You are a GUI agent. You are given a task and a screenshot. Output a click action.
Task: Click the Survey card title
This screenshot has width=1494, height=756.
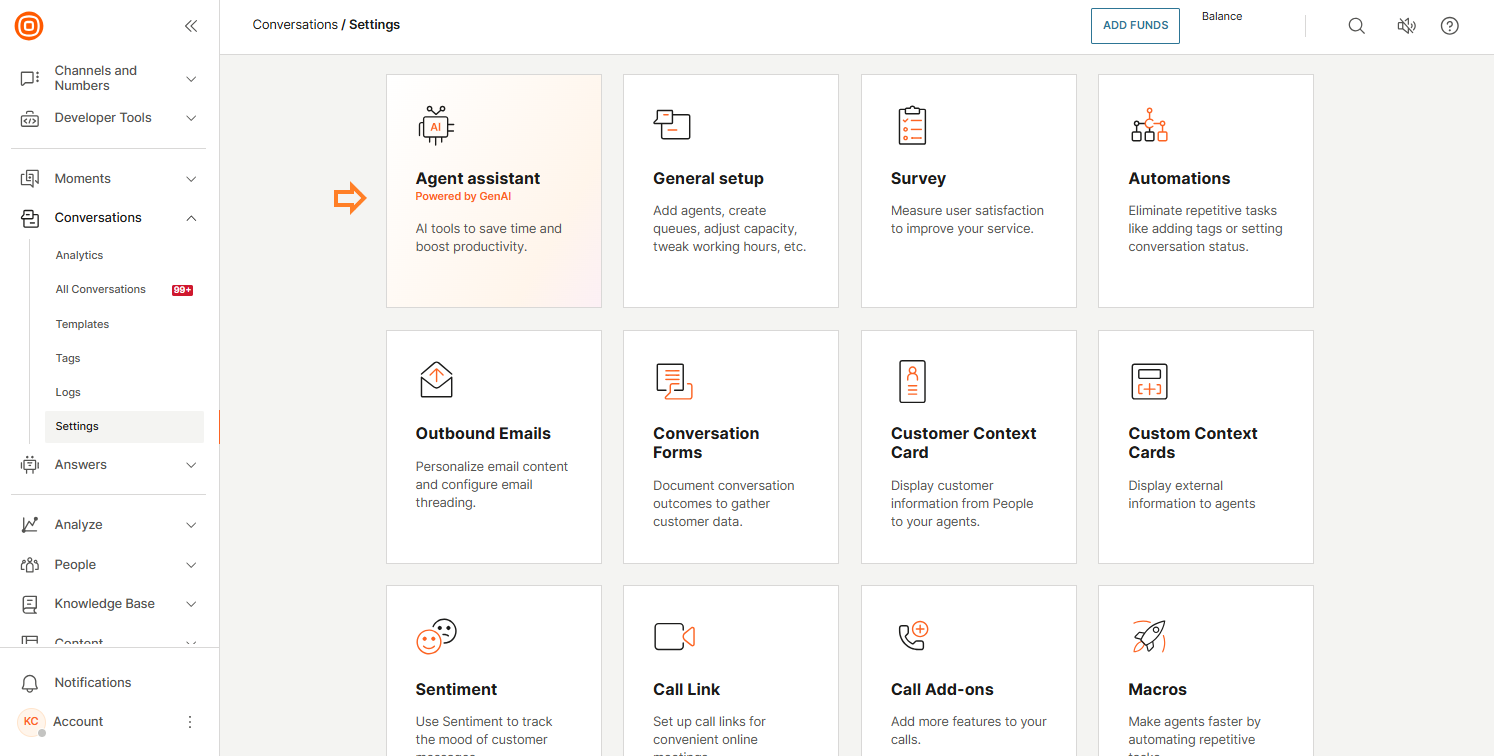[x=918, y=179]
